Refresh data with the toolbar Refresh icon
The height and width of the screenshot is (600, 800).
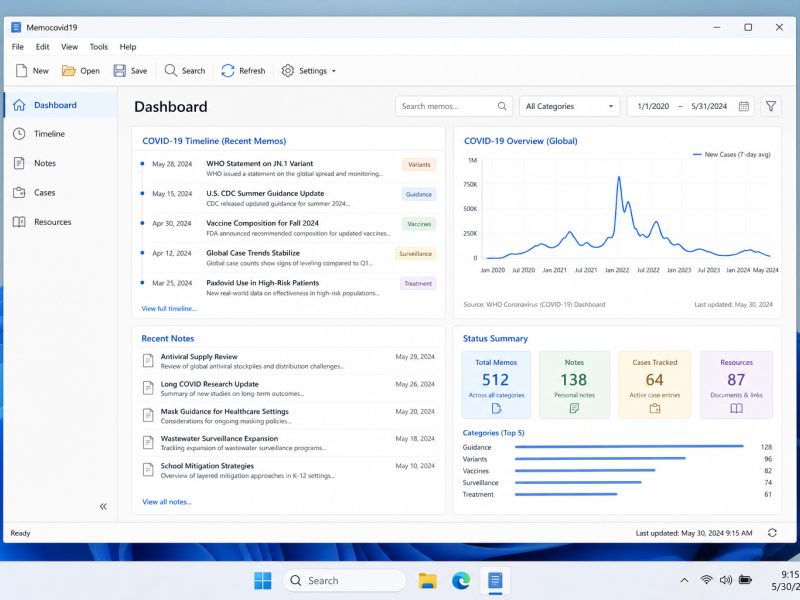pos(228,70)
